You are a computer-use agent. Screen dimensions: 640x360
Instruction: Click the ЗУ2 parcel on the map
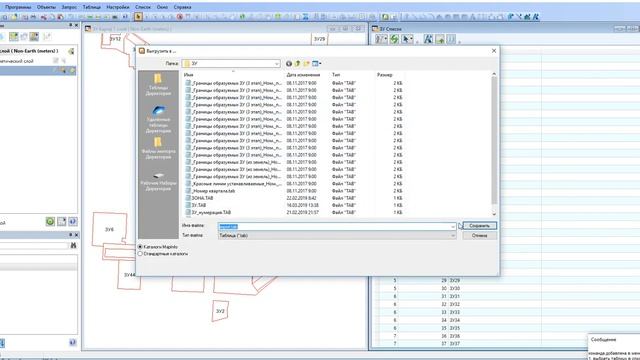(220, 311)
